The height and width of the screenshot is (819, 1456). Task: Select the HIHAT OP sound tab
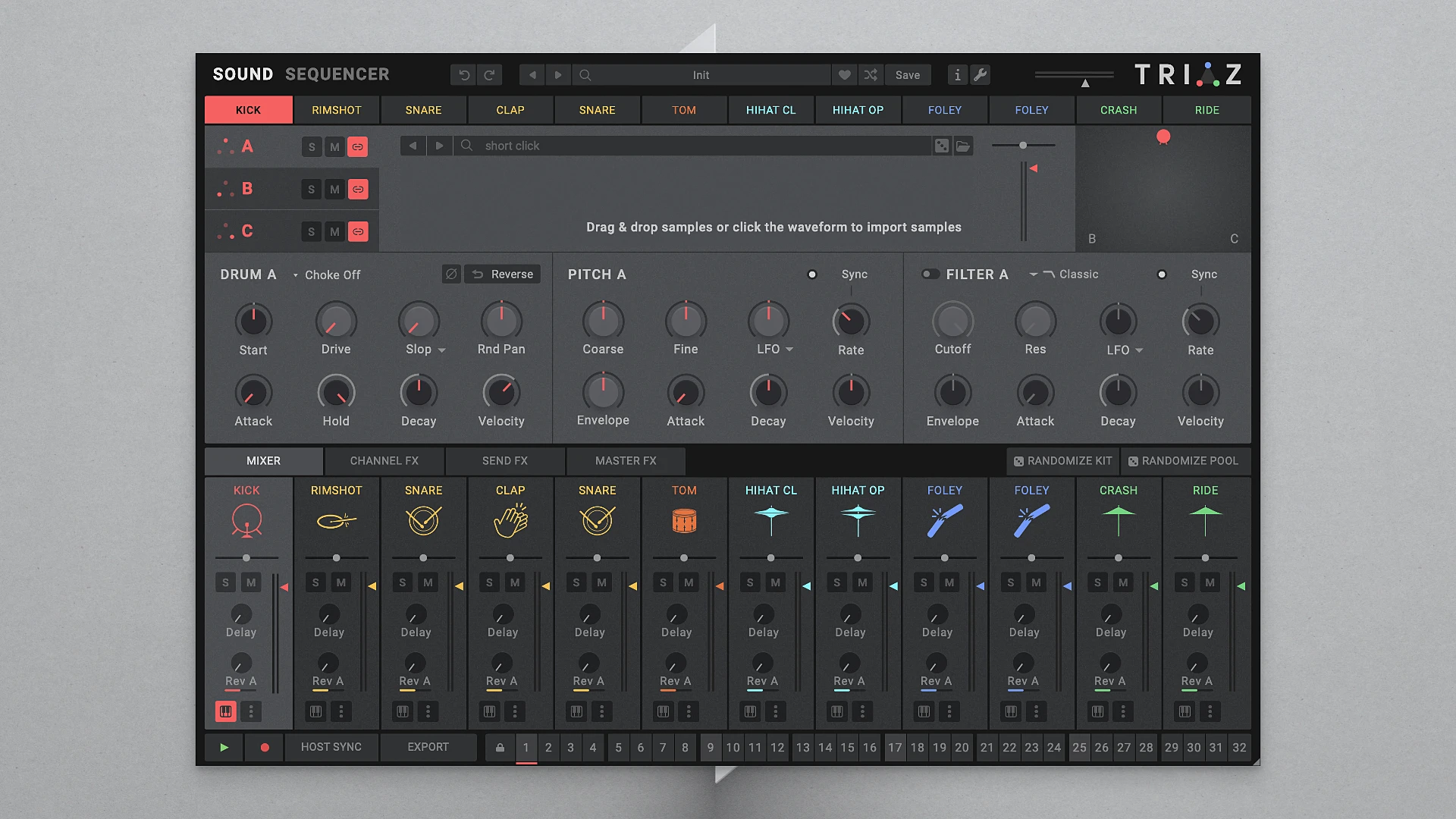coord(858,110)
